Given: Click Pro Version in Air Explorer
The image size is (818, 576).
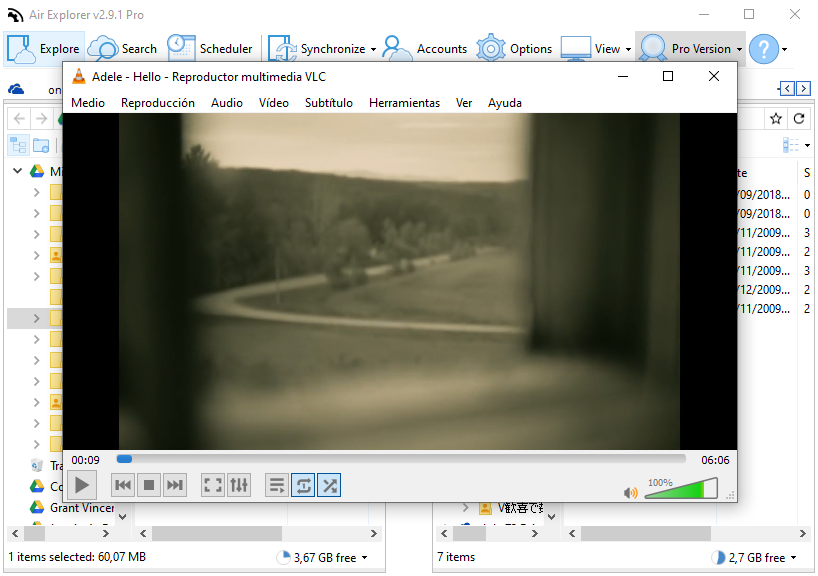Looking at the screenshot, I should click(685, 49).
